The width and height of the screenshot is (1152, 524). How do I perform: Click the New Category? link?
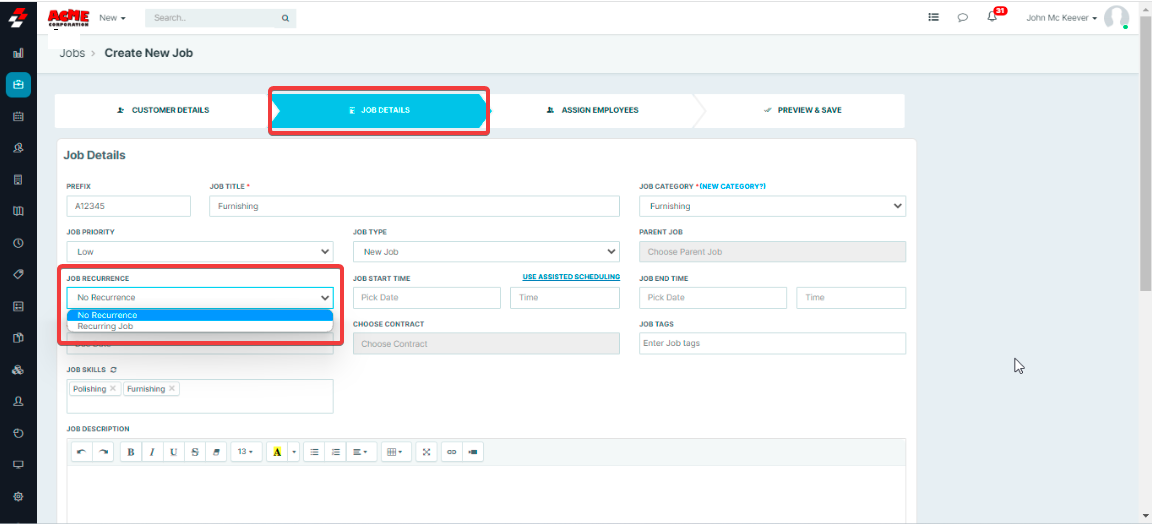click(x=732, y=187)
